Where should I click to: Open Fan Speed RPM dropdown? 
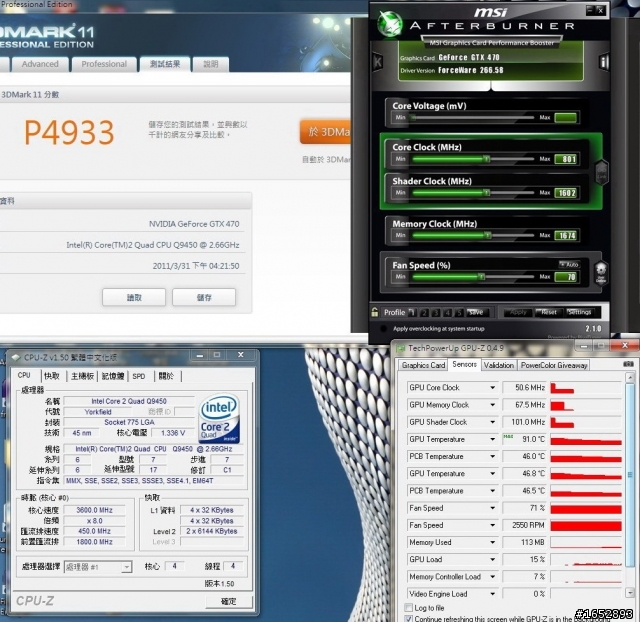(493, 525)
